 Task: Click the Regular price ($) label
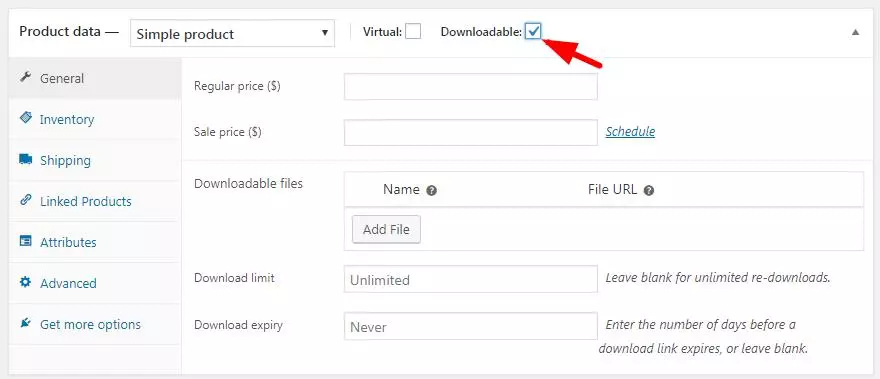pyautogui.click(x=237, y=86)
